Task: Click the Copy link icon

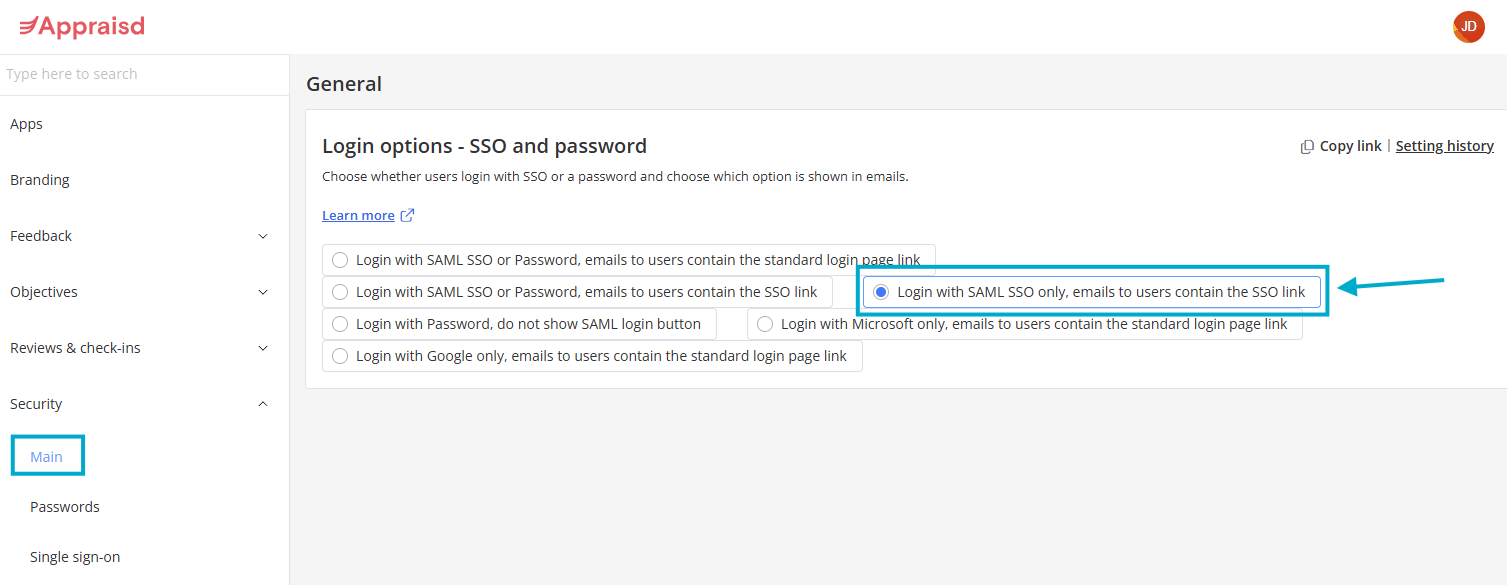Action: coord(1307,147)
